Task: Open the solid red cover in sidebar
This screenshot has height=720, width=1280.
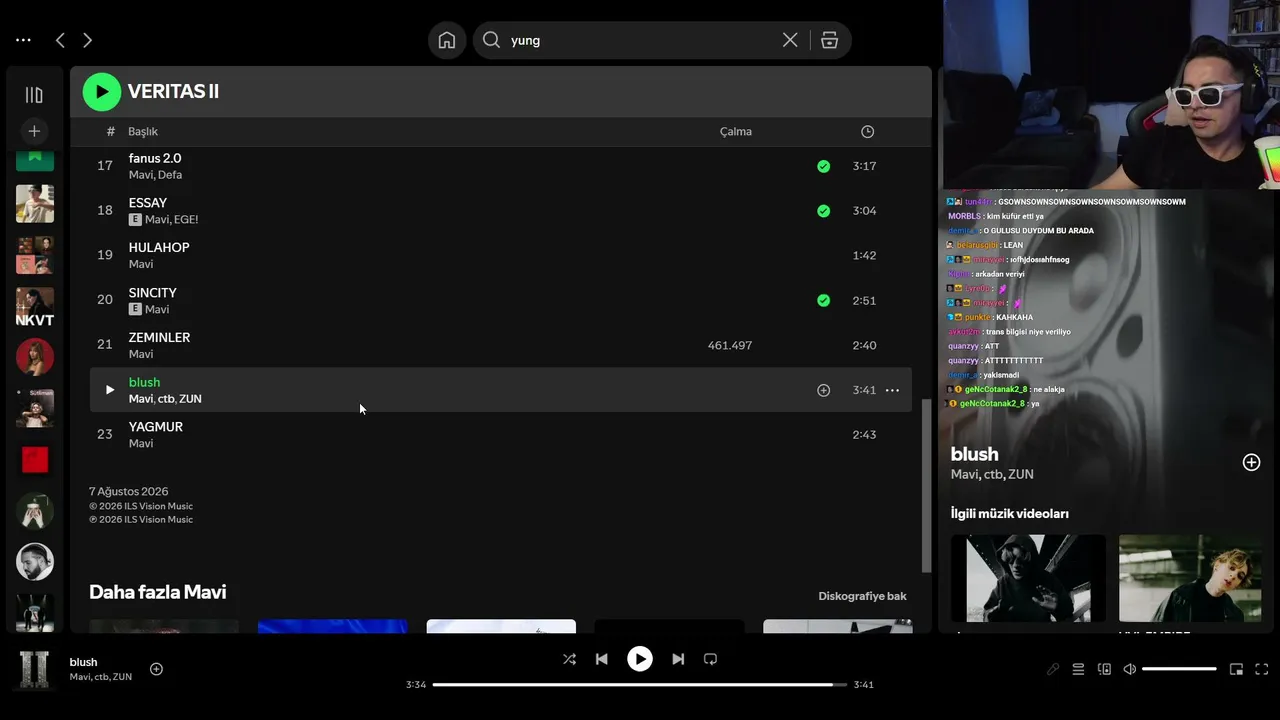Action: [35, 459]
